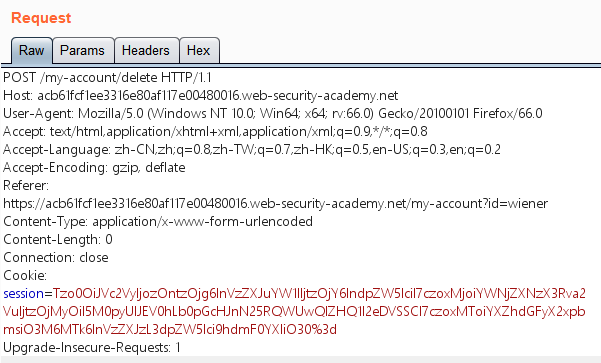This screenshot has width=601, height=363.
Task: Click the Cookie header label
Action: (25, 276)
